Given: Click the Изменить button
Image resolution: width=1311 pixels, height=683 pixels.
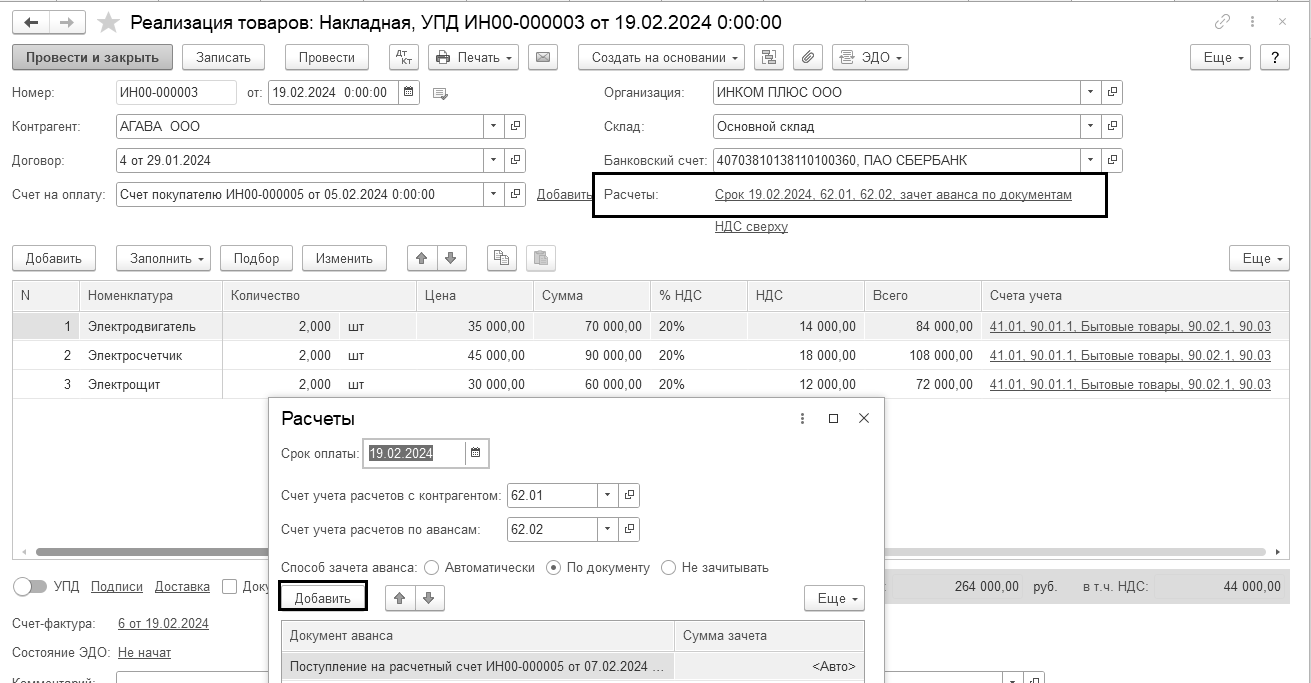Looking at the screenshot, I should 344,258.
